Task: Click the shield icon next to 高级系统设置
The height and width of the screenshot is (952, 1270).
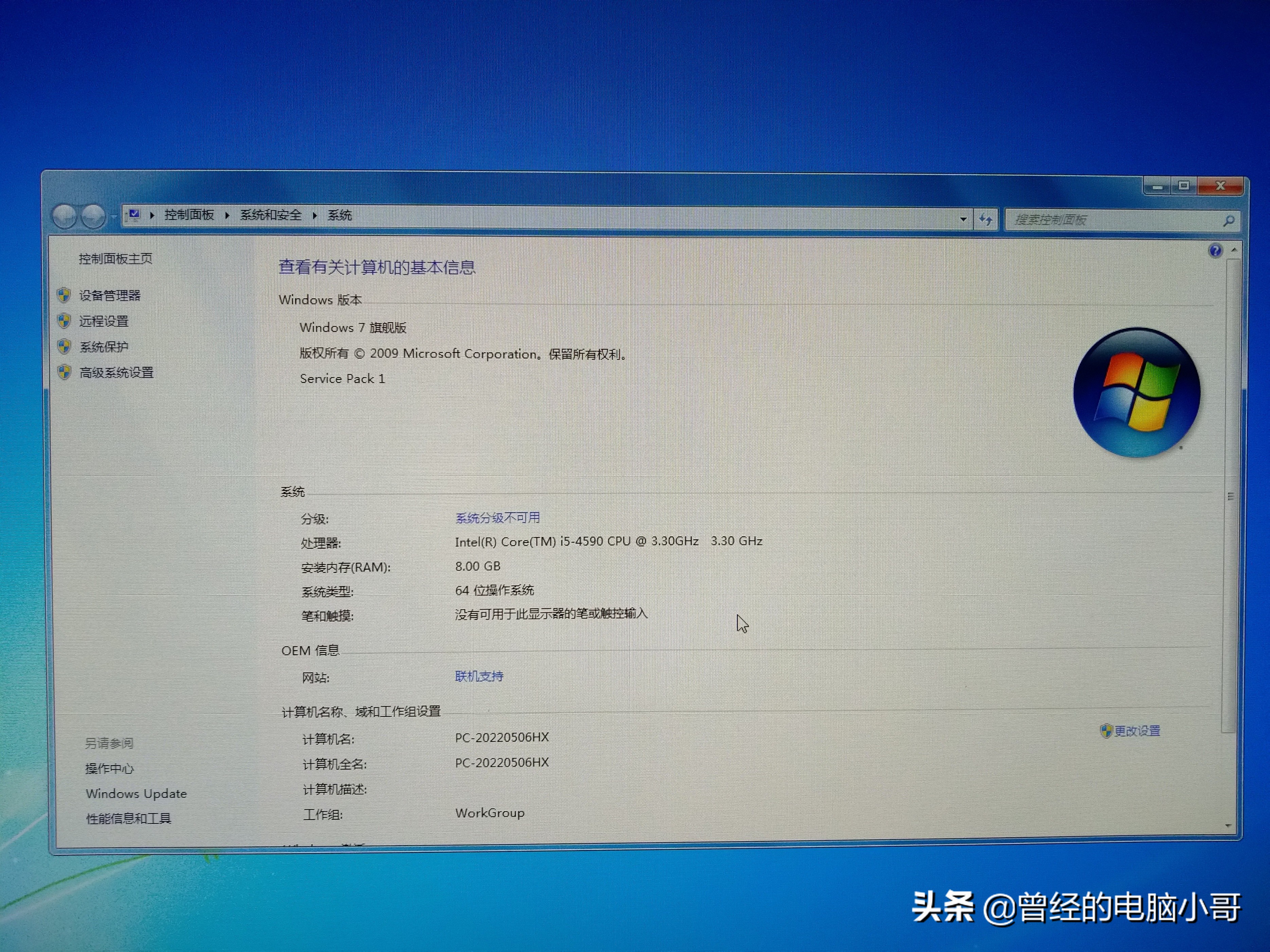Action: tap(64, 372)
